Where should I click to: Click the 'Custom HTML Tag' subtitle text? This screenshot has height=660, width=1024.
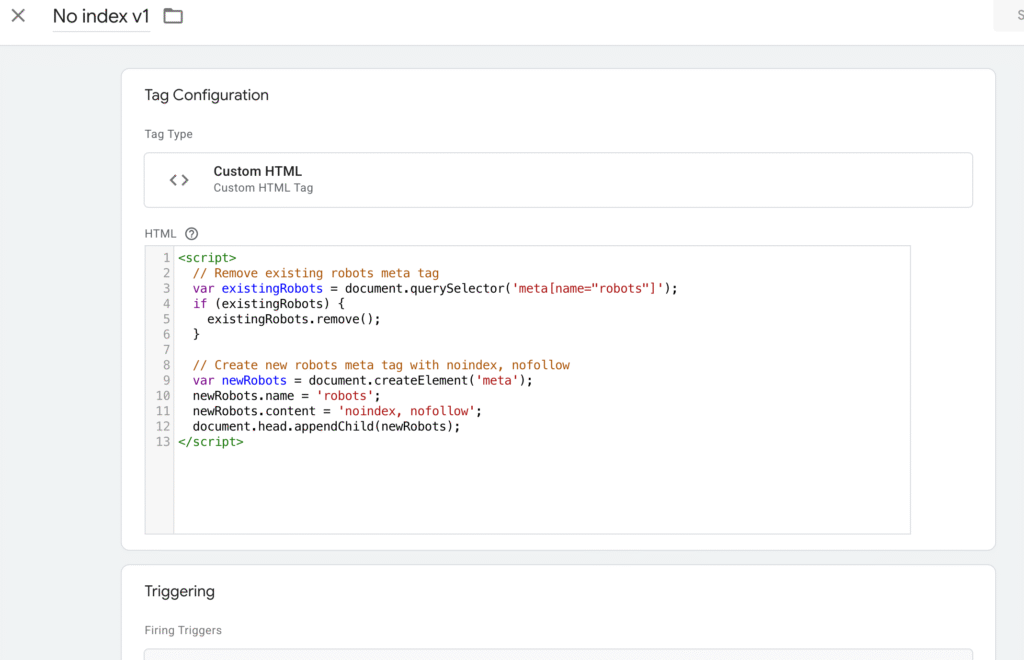tap(263, 188)
